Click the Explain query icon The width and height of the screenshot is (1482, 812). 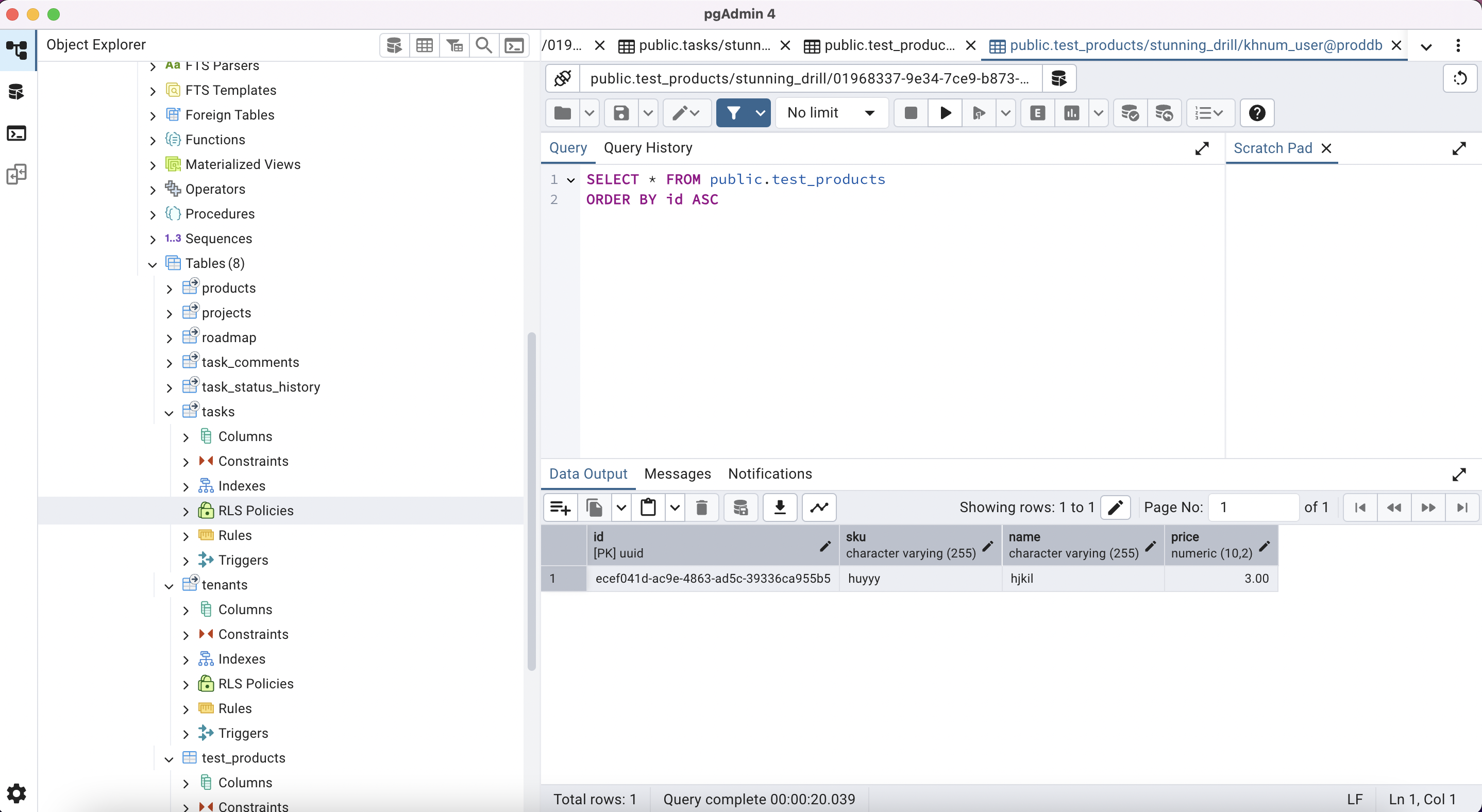1037,113
